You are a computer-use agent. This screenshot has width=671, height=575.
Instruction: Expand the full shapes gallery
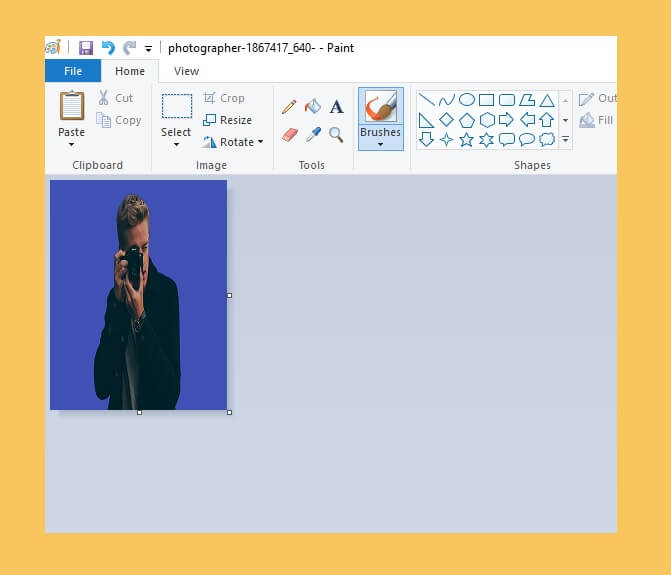point(565,139)
